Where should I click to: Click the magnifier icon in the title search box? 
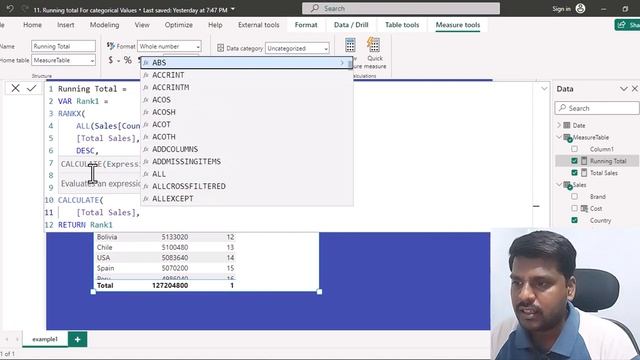(x=314, y=9)
